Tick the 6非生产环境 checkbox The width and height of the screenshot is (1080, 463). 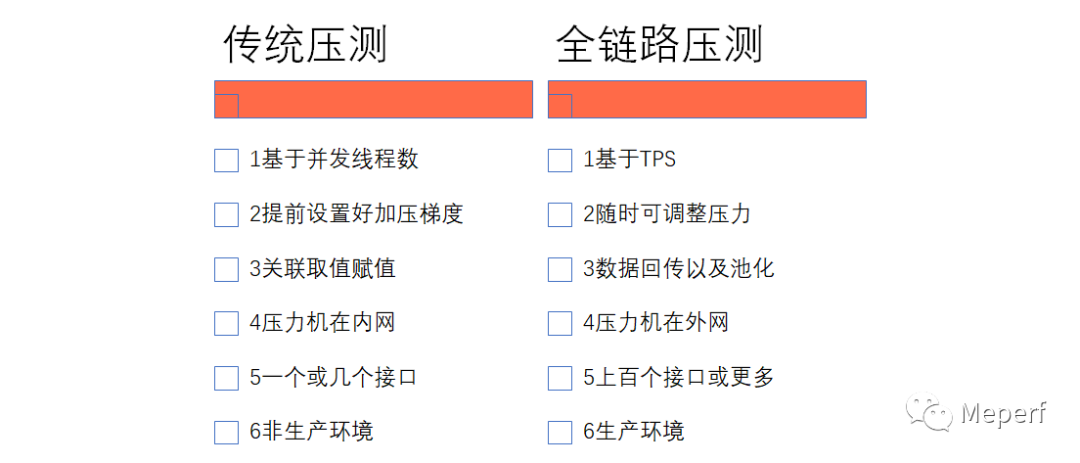tap(226, 432)
